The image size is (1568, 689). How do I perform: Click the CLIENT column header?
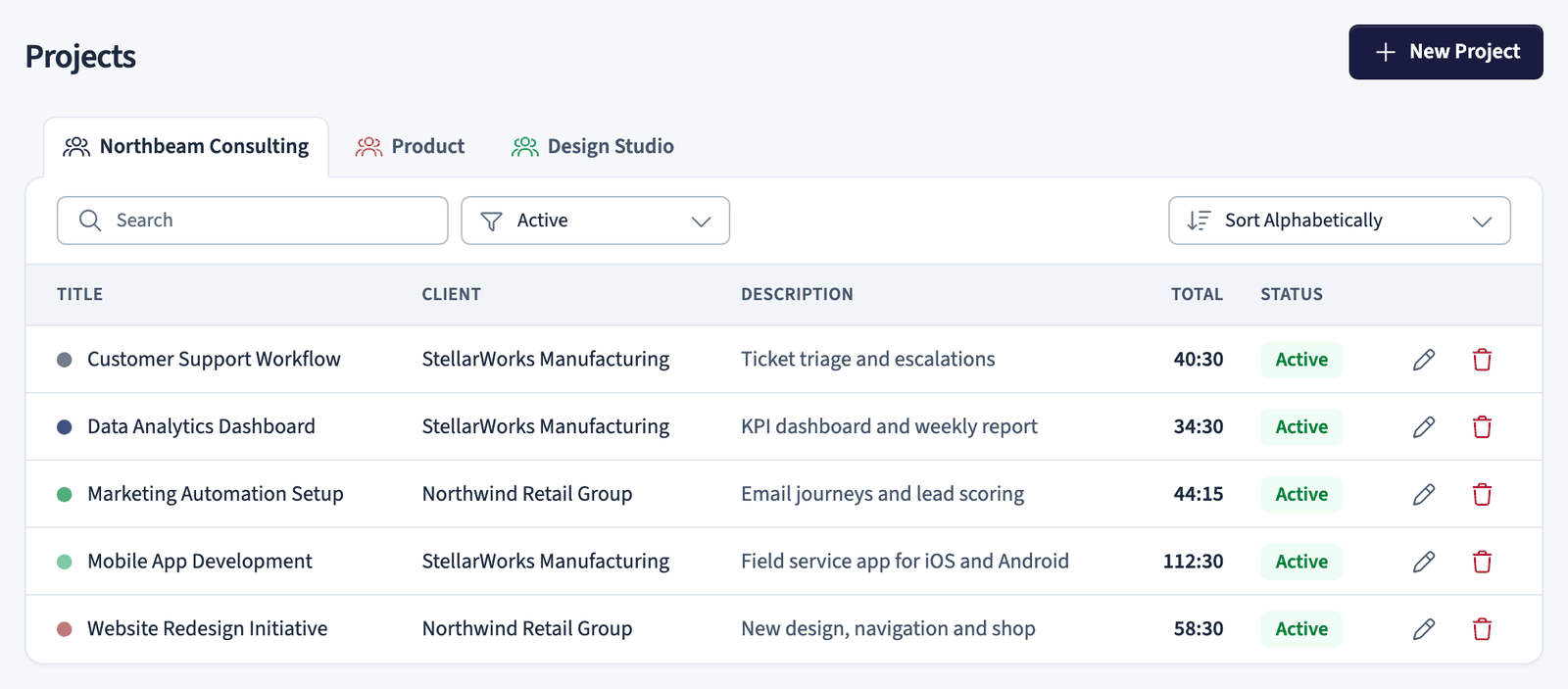pos(452,294)
